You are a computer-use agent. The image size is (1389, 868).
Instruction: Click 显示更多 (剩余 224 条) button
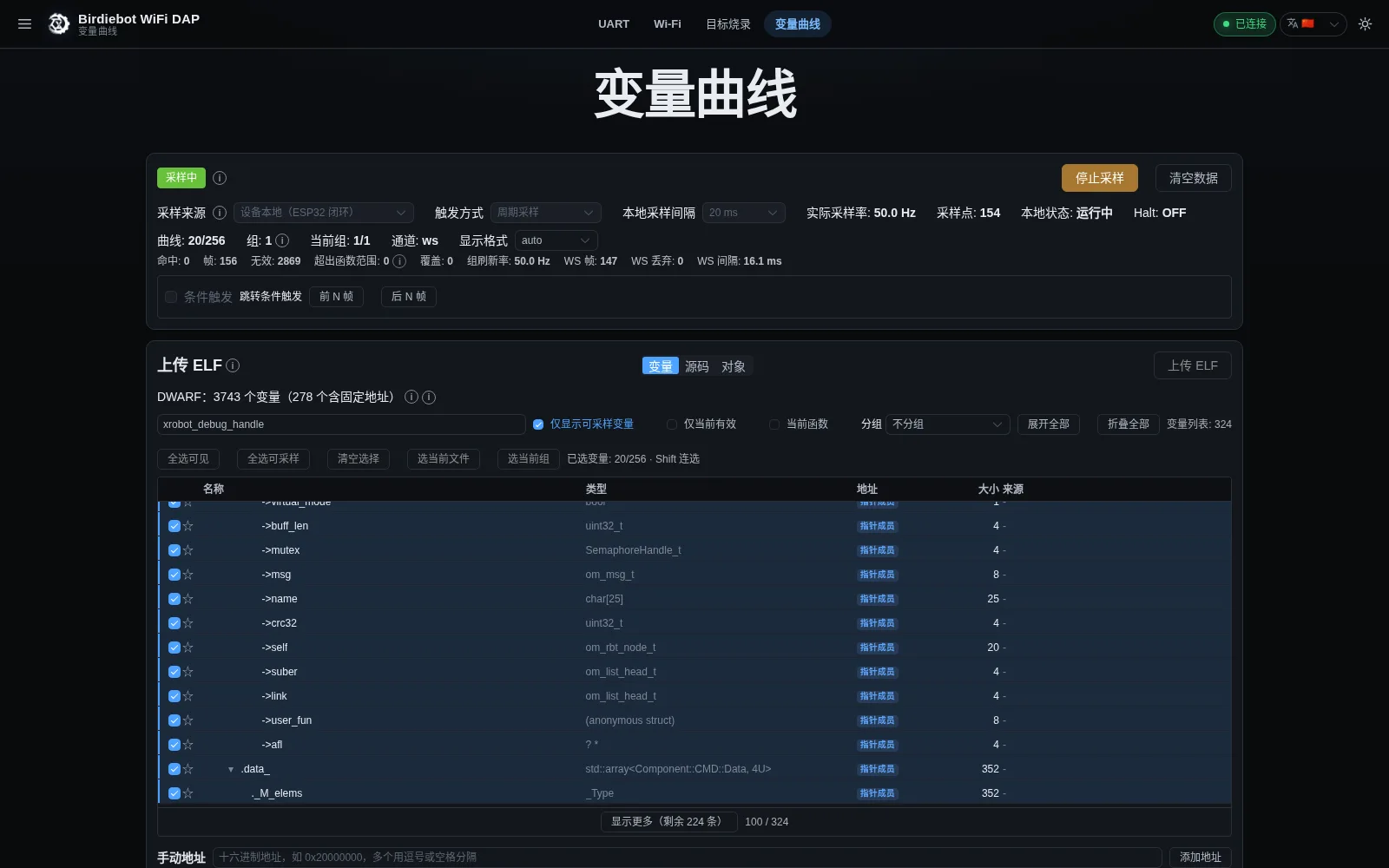click(x=669, y=822)
